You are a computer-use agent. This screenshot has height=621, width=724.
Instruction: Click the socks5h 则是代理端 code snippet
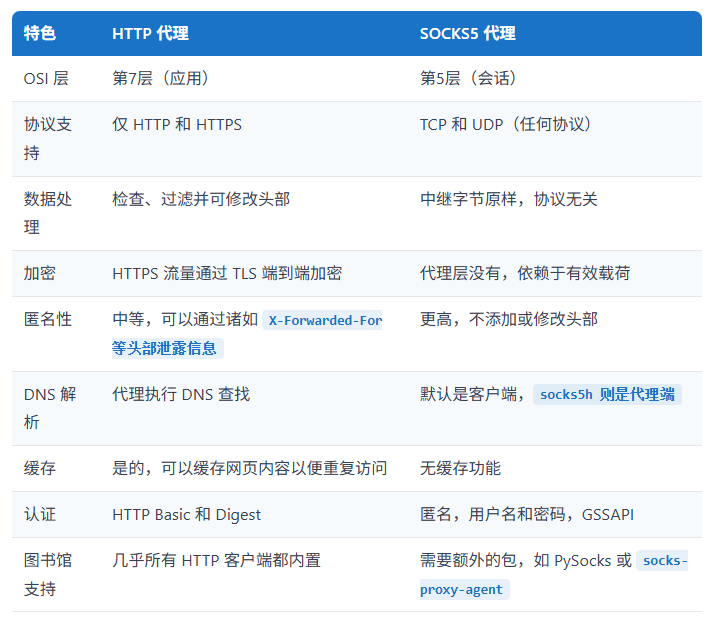pos(607,395)
